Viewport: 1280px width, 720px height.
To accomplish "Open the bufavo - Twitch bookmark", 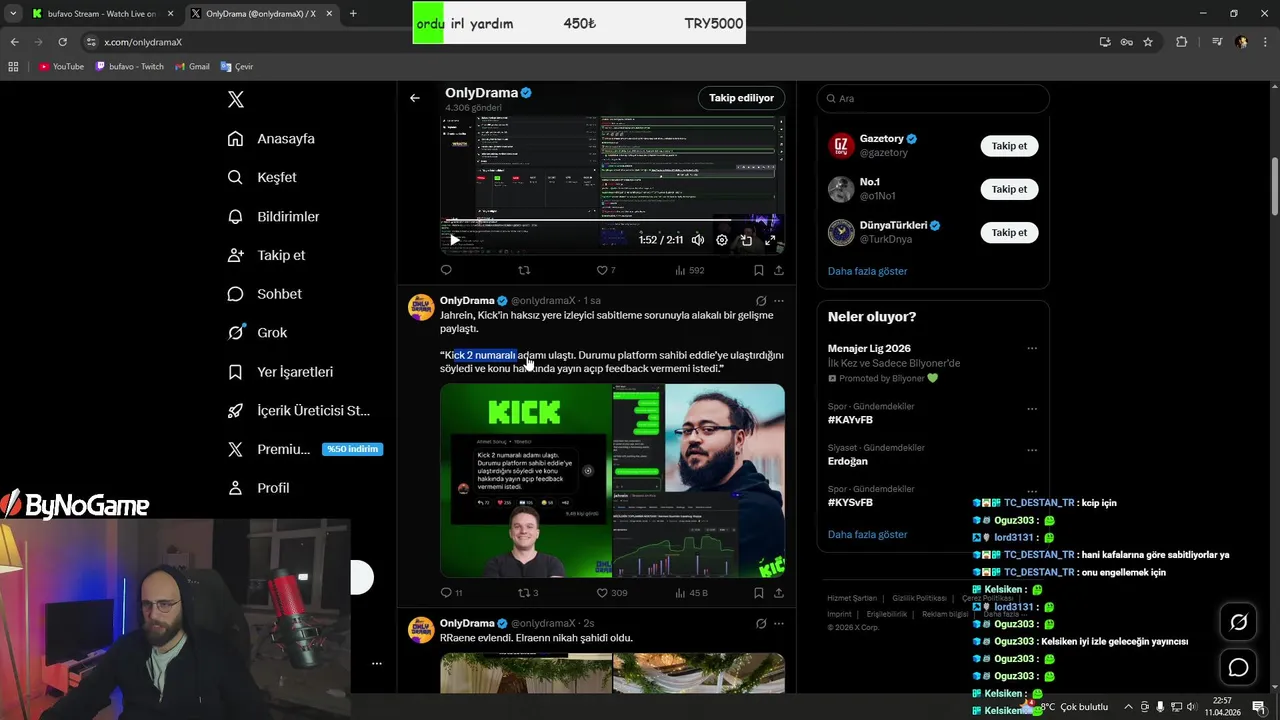I will (129, 67).
